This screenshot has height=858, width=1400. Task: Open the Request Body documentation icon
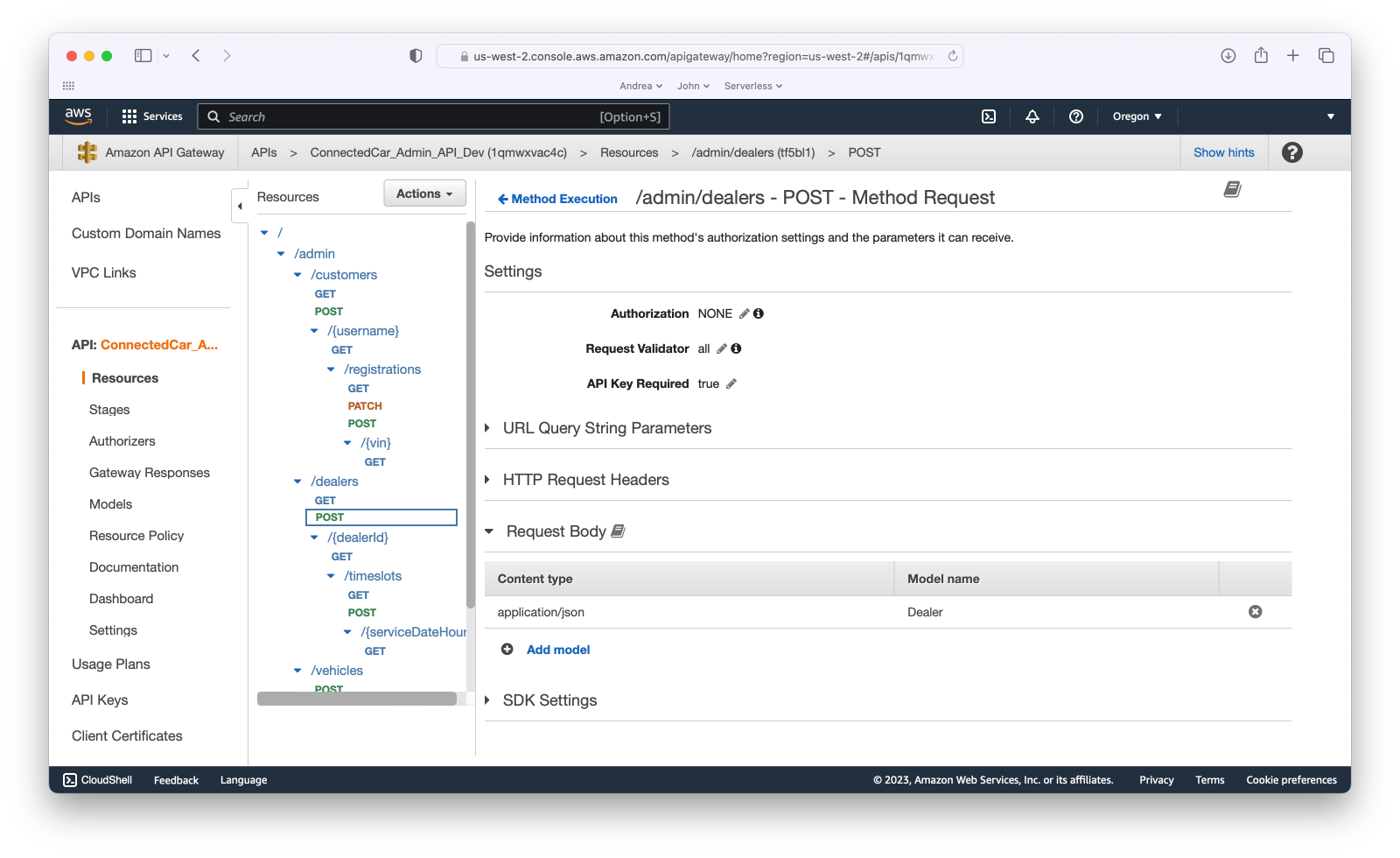618,531
